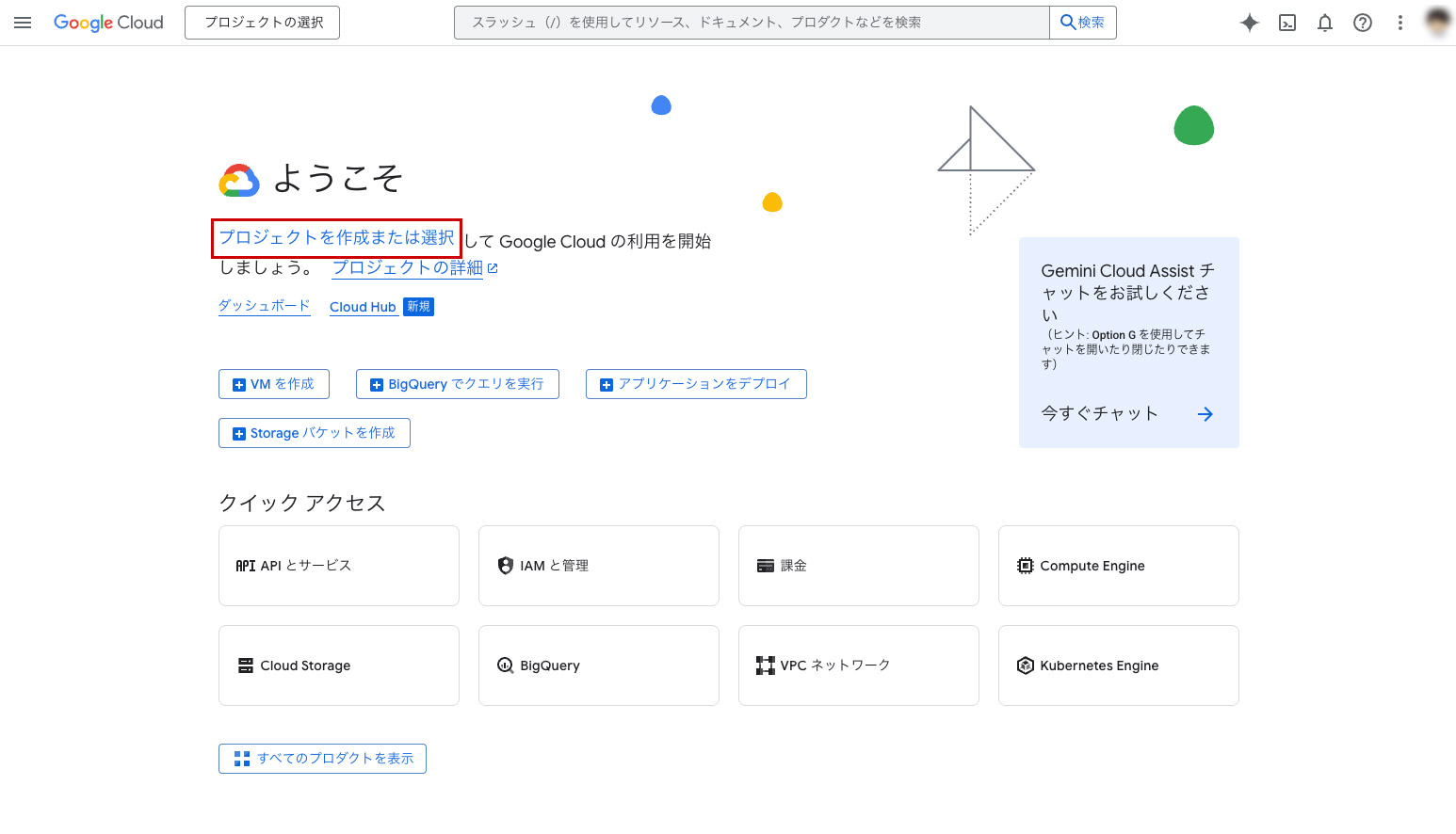The width and height of the screenshot is (1456, 834).
Task: Click the arrow next to 今すぐチャット
Action: point(1205,414)
